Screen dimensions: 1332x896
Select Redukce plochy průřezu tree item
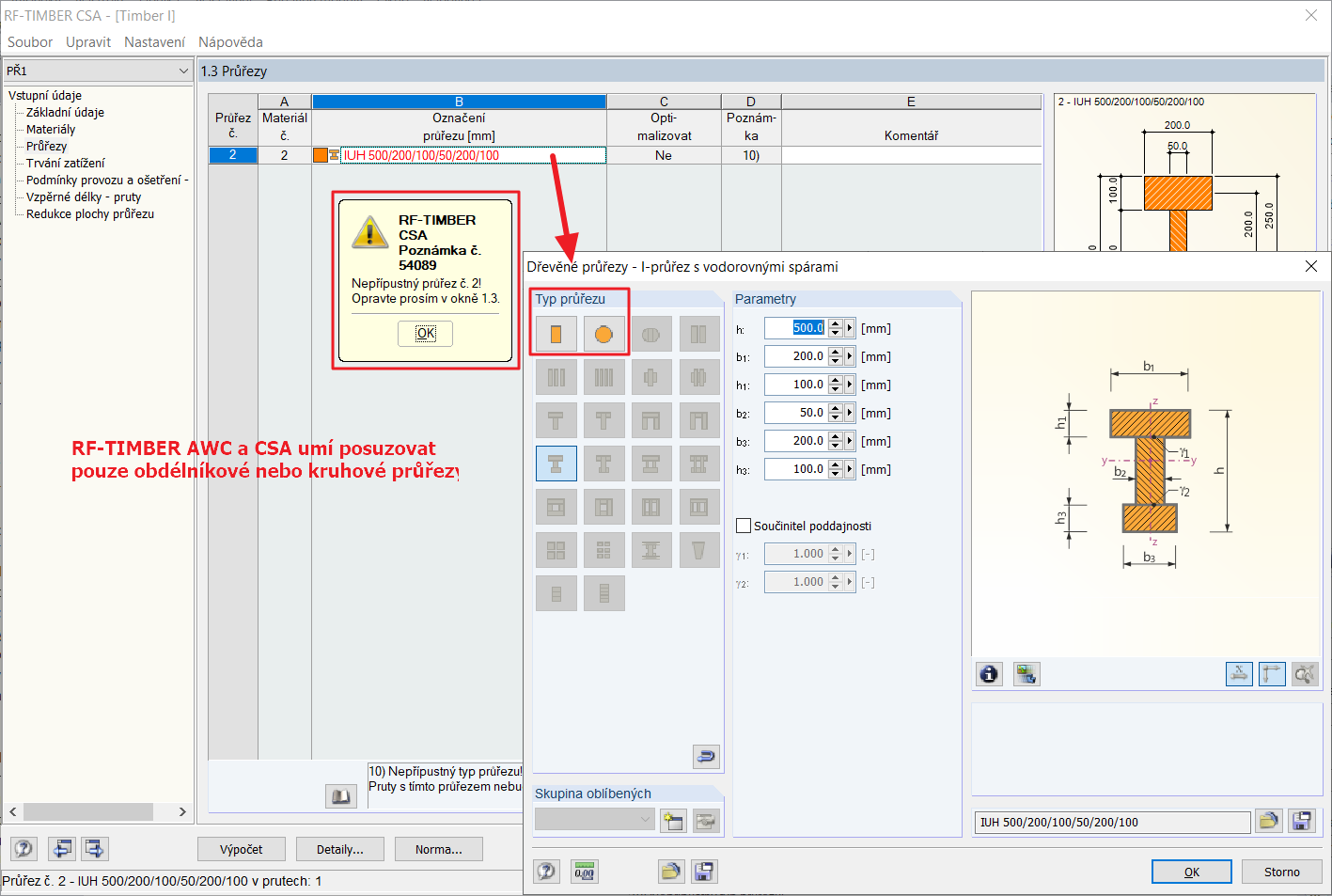tap(90, 213)
